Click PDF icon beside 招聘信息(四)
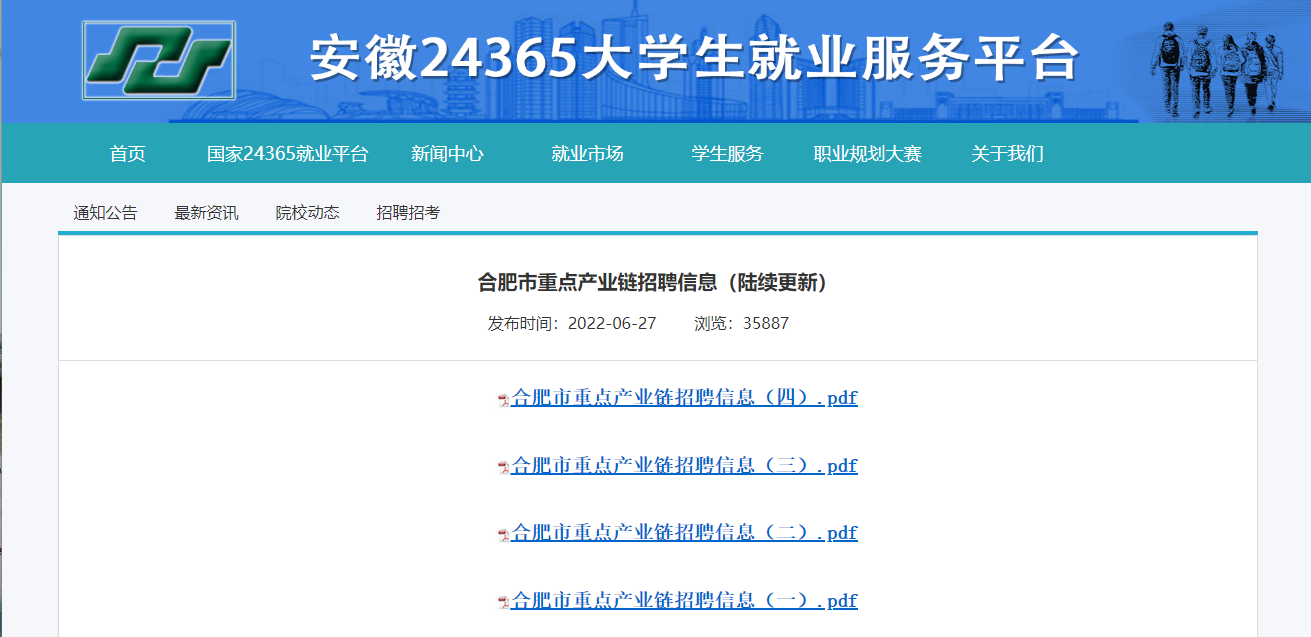The image size is (1311, 637). (504, 400)
